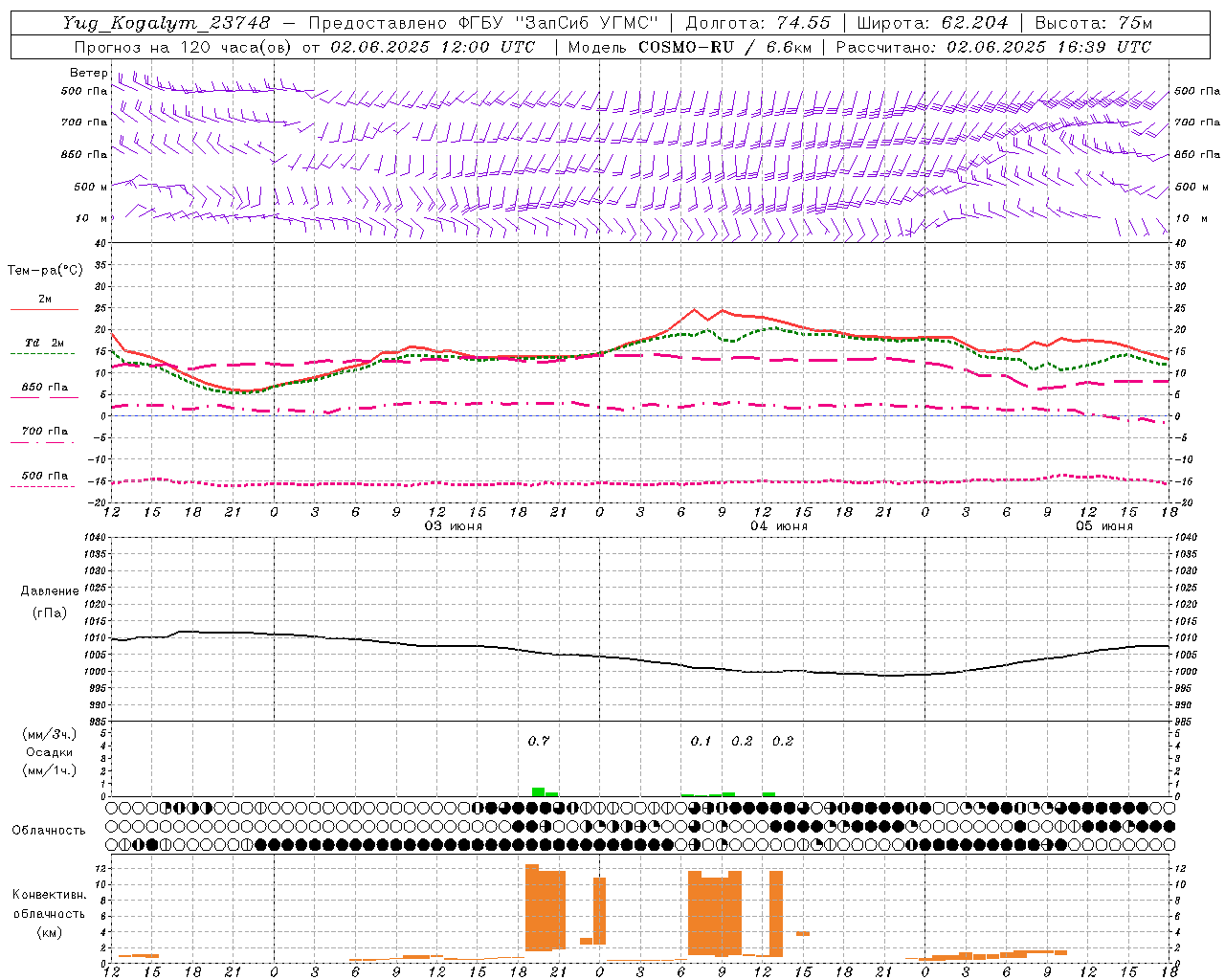This screenshot has width=1225, height=980.
Task: Click the "Рассчитано: 02.06.2025 16:39 UTC" timestamp
Action: (993, 47)
